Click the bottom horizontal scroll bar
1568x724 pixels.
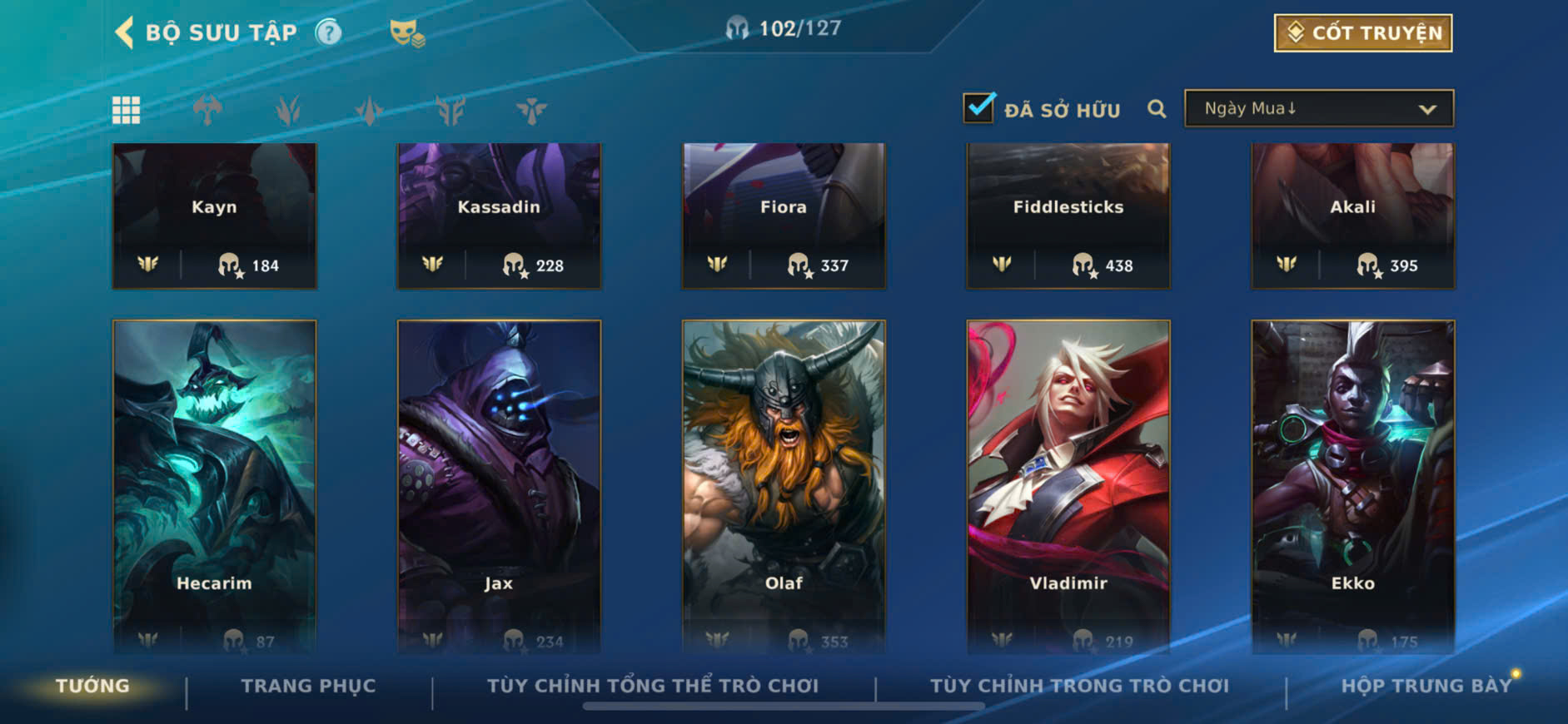pos(784,707)
